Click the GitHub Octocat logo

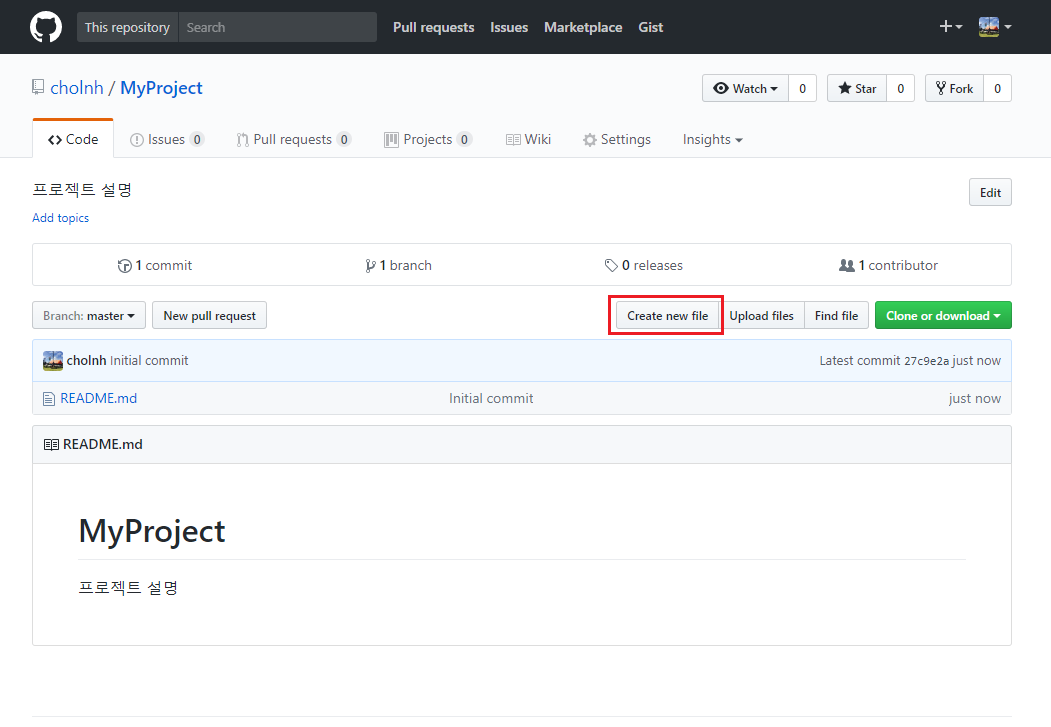[x=46, y=27]
